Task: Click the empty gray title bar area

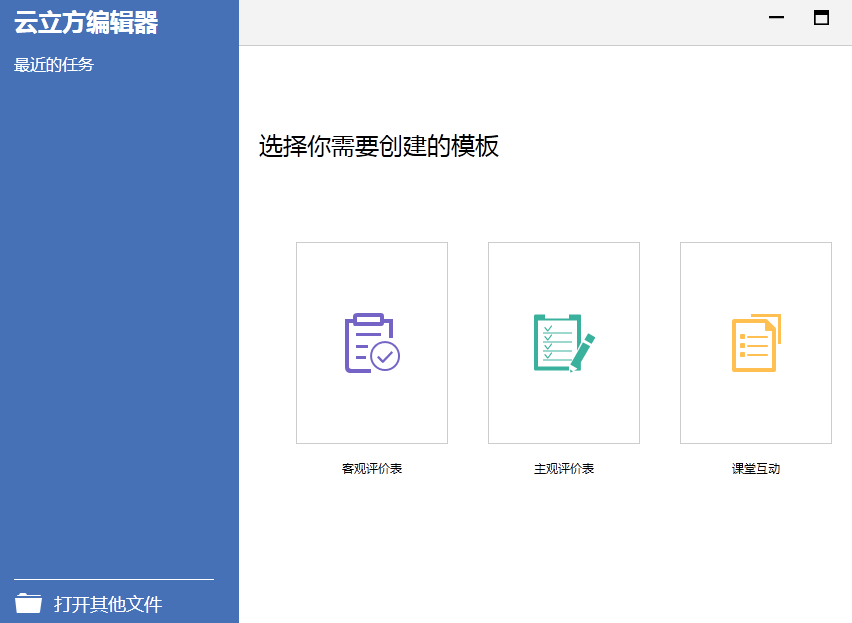Action: click(x=500, y=22)
